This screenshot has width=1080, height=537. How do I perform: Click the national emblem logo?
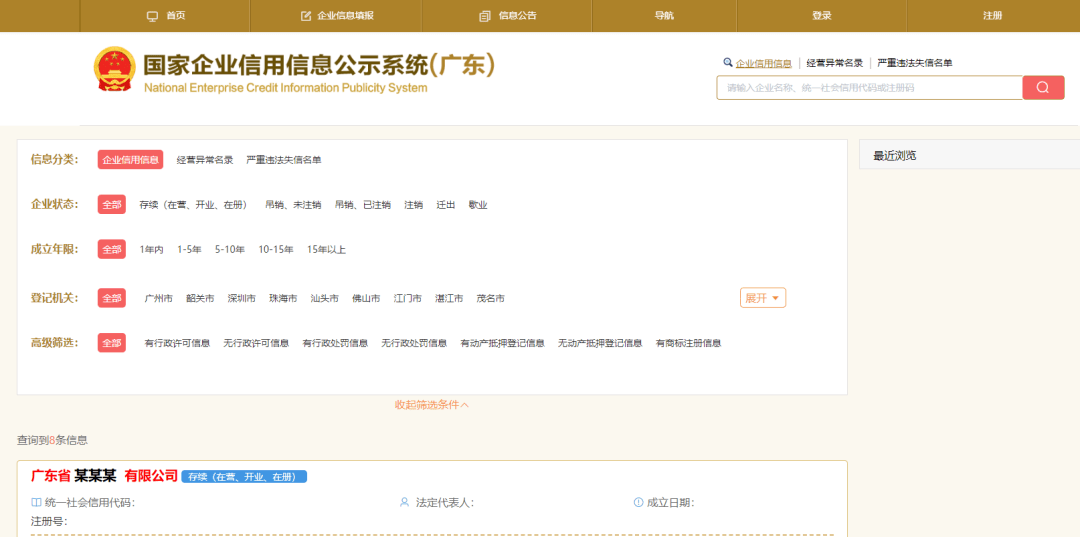(x=114, y=69)
